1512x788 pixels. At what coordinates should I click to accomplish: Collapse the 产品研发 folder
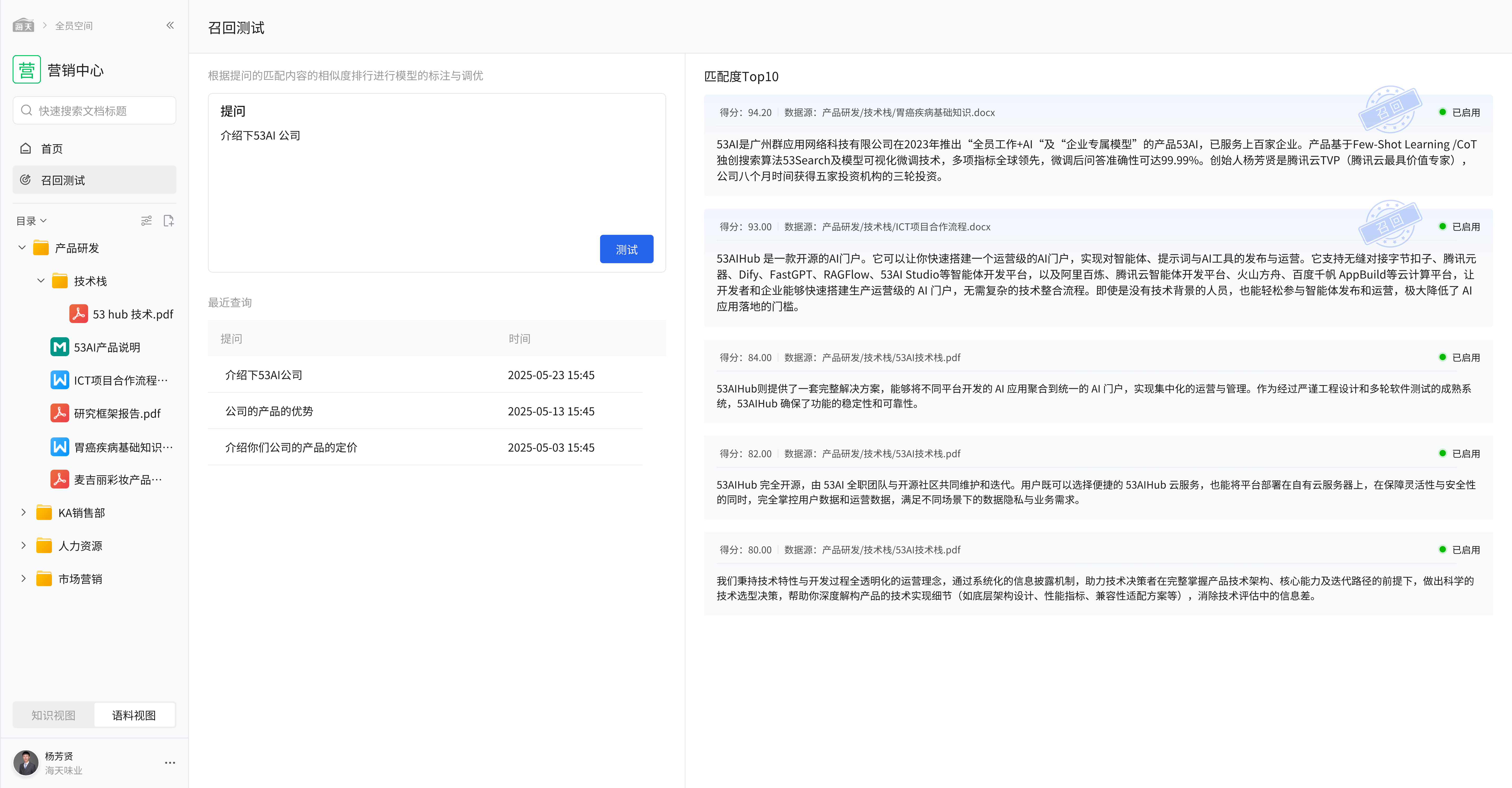[x=22, y=248]
